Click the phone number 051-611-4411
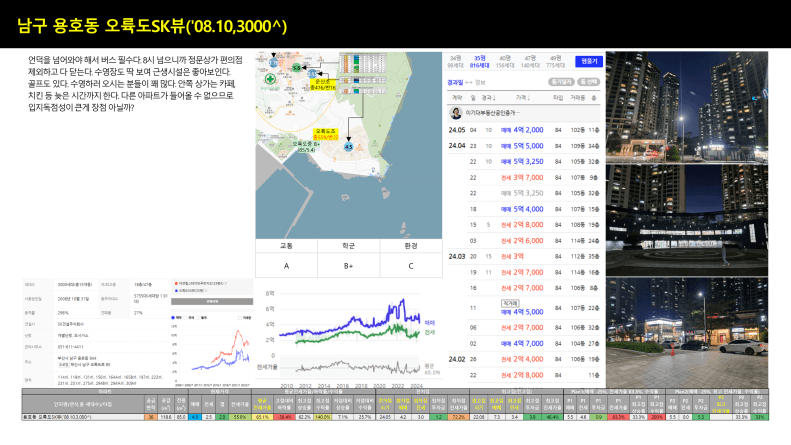This screenshot has height=445, width=791. click(x=70, y=347)
